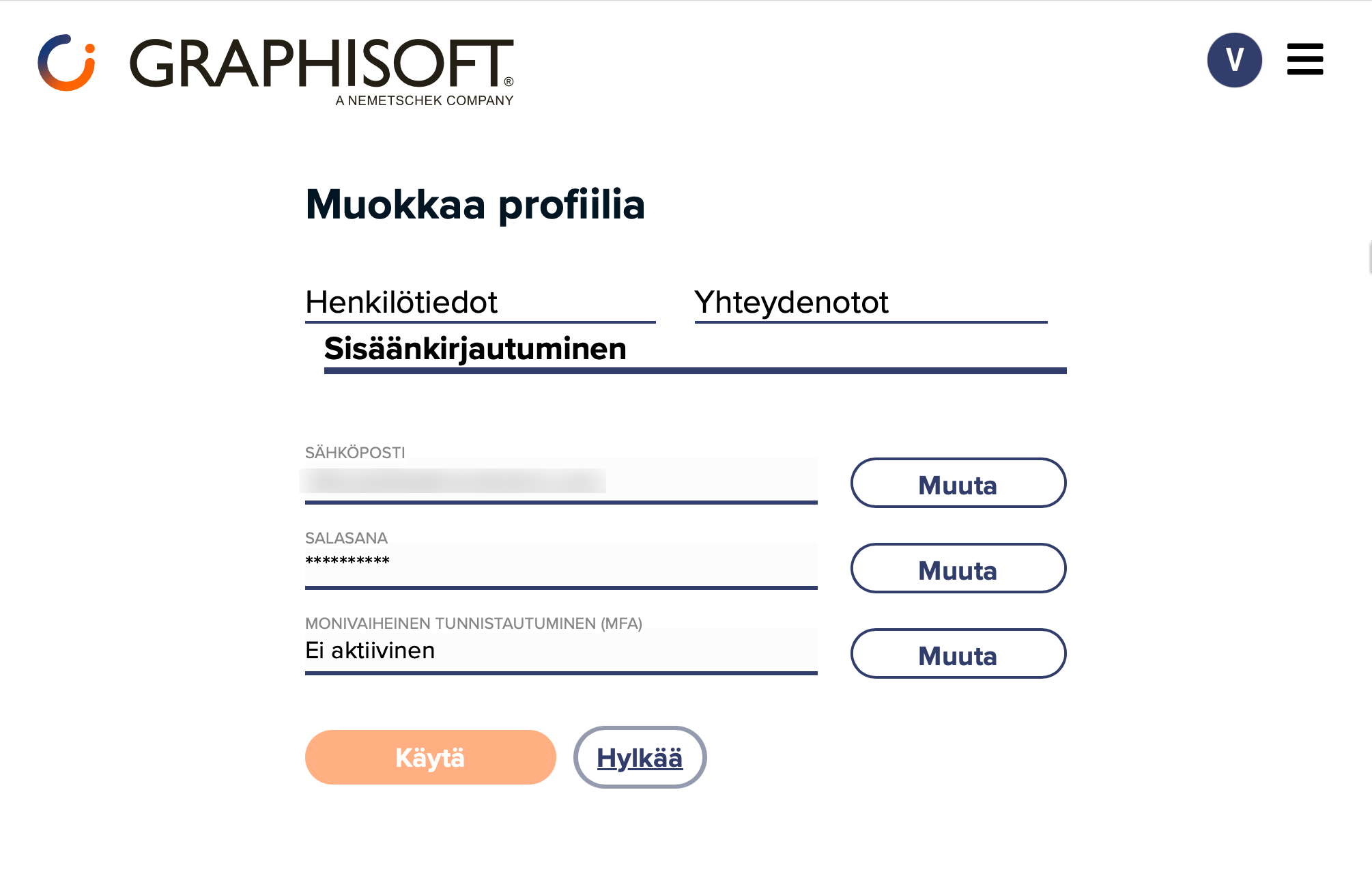Switch to the Yhteydenotot tab
1372x874 pixels.
pyautogui.click(x=870, y=304)
